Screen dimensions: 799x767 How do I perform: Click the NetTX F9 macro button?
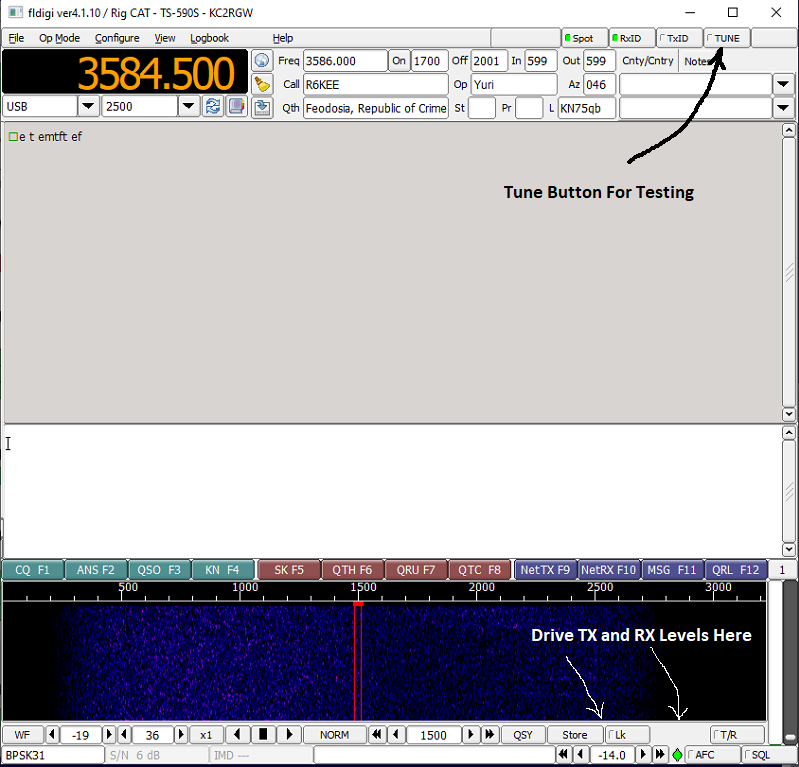[545, 570]
